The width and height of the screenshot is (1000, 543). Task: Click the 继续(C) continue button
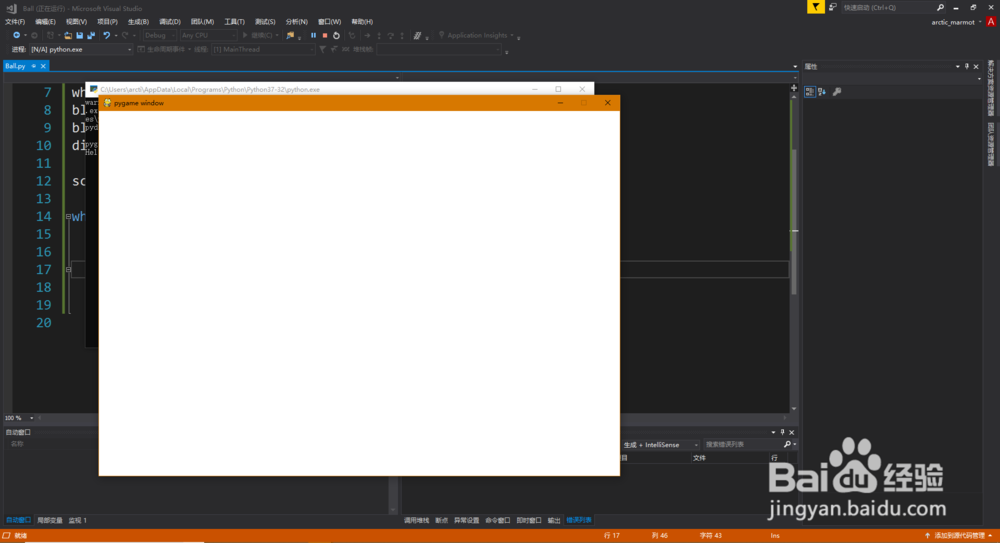click(x=260, y=35)
